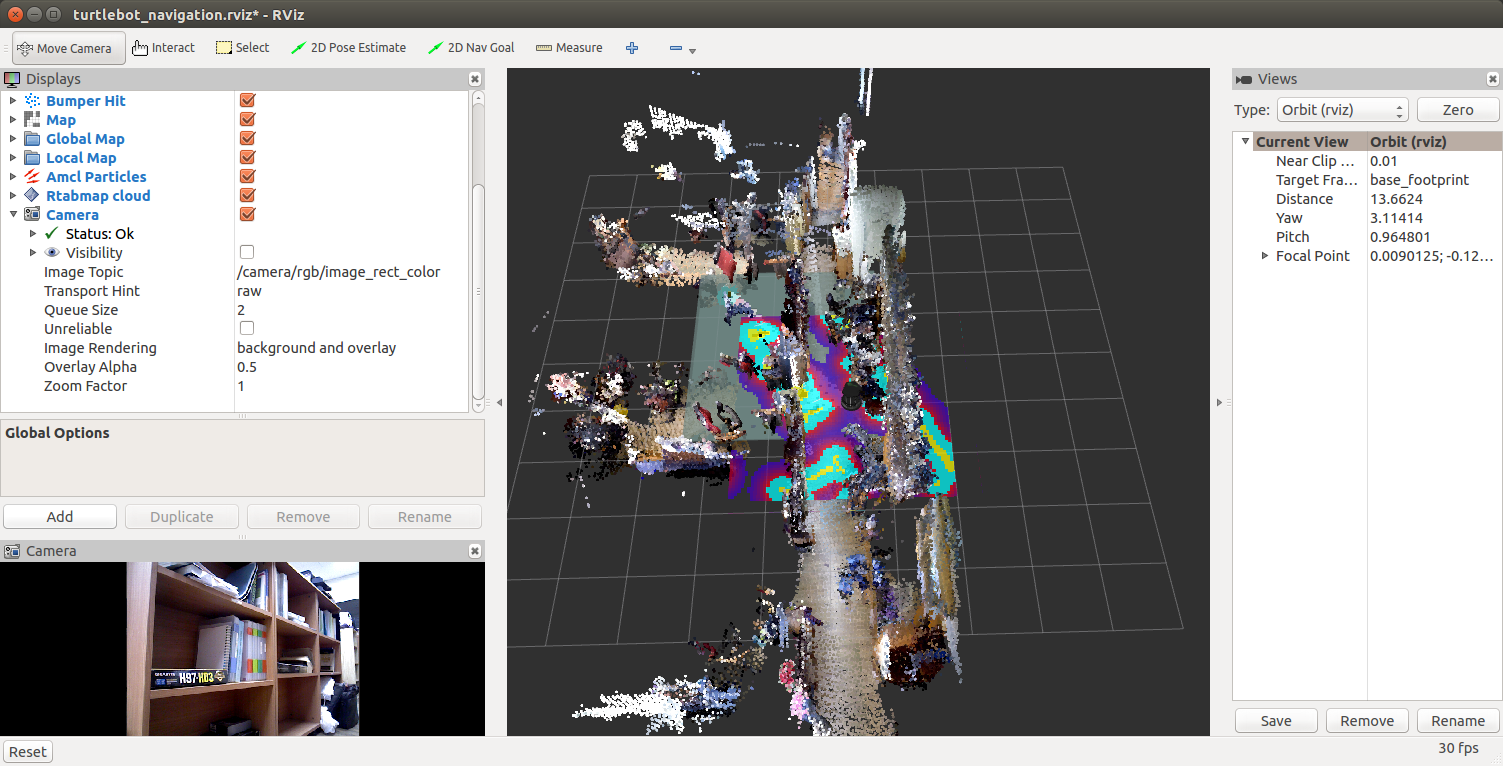Collapse the Camera display tree
The image size is (1503, 766).
click(x=13, y=215)
